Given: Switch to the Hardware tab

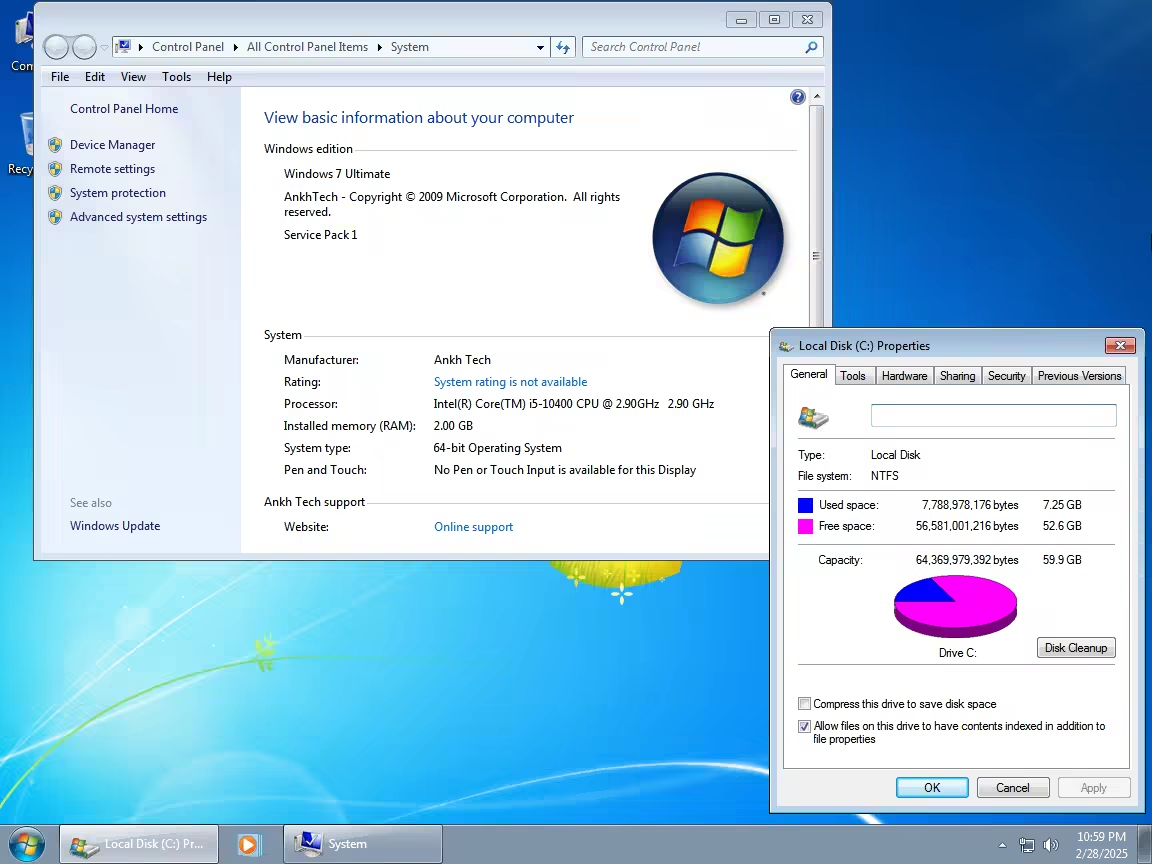Looking at the screenshot, I should (x=904, y=375).
